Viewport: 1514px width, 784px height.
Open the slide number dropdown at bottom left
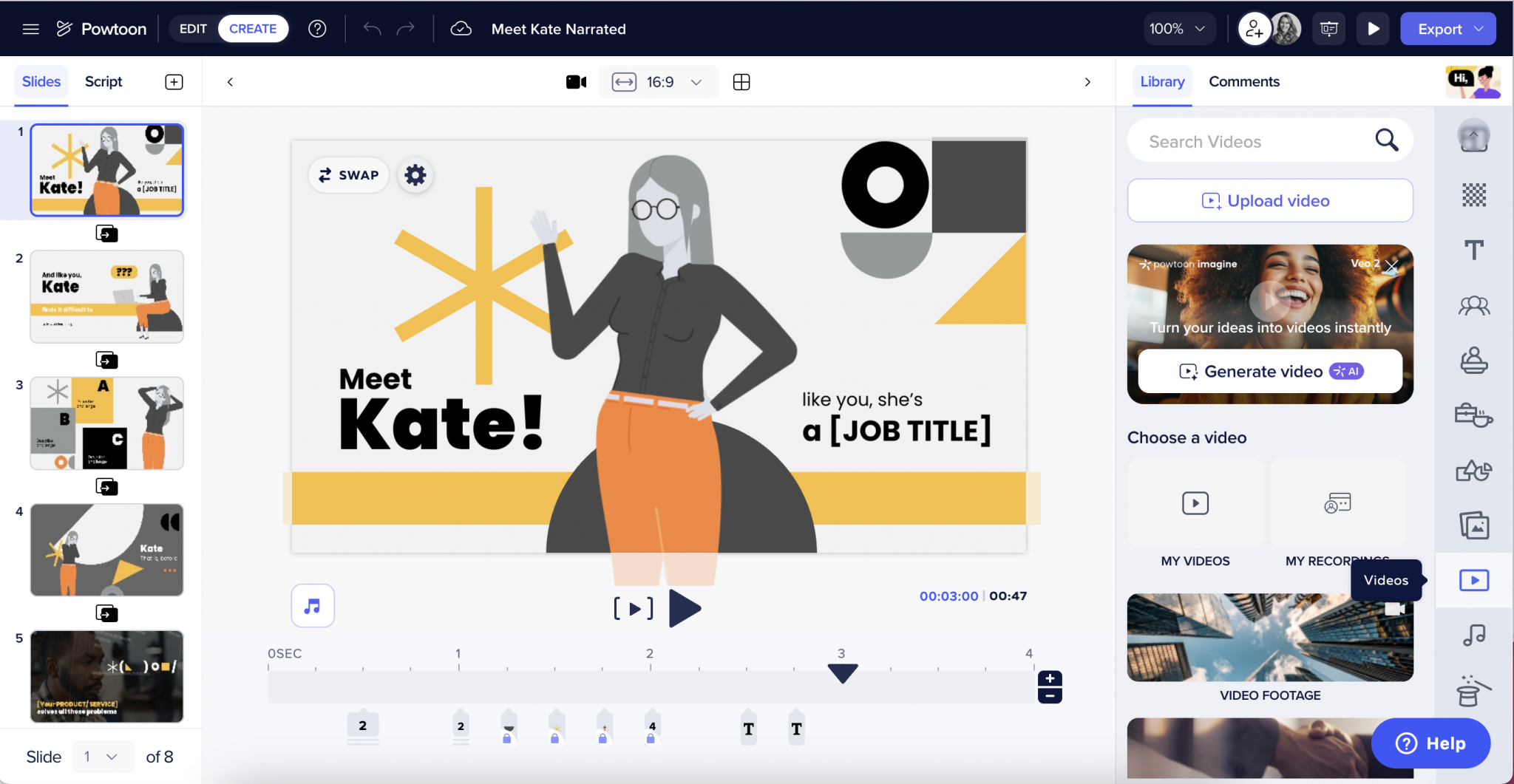[x=103, y=756]
